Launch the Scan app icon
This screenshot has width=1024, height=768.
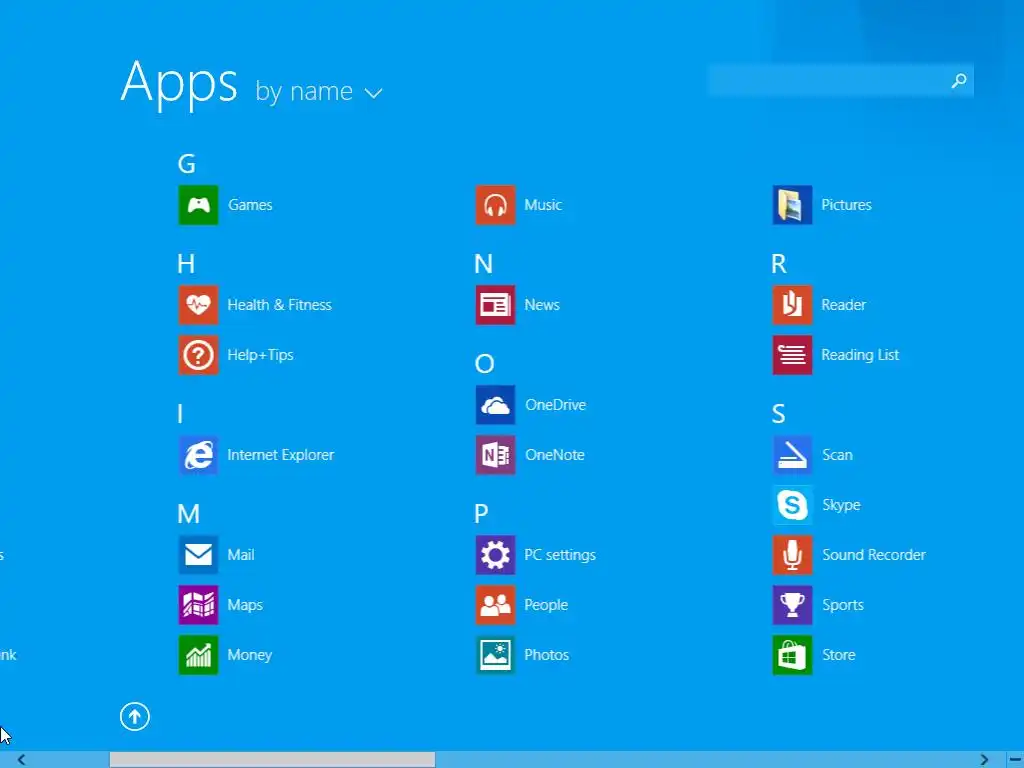point(793,455)
